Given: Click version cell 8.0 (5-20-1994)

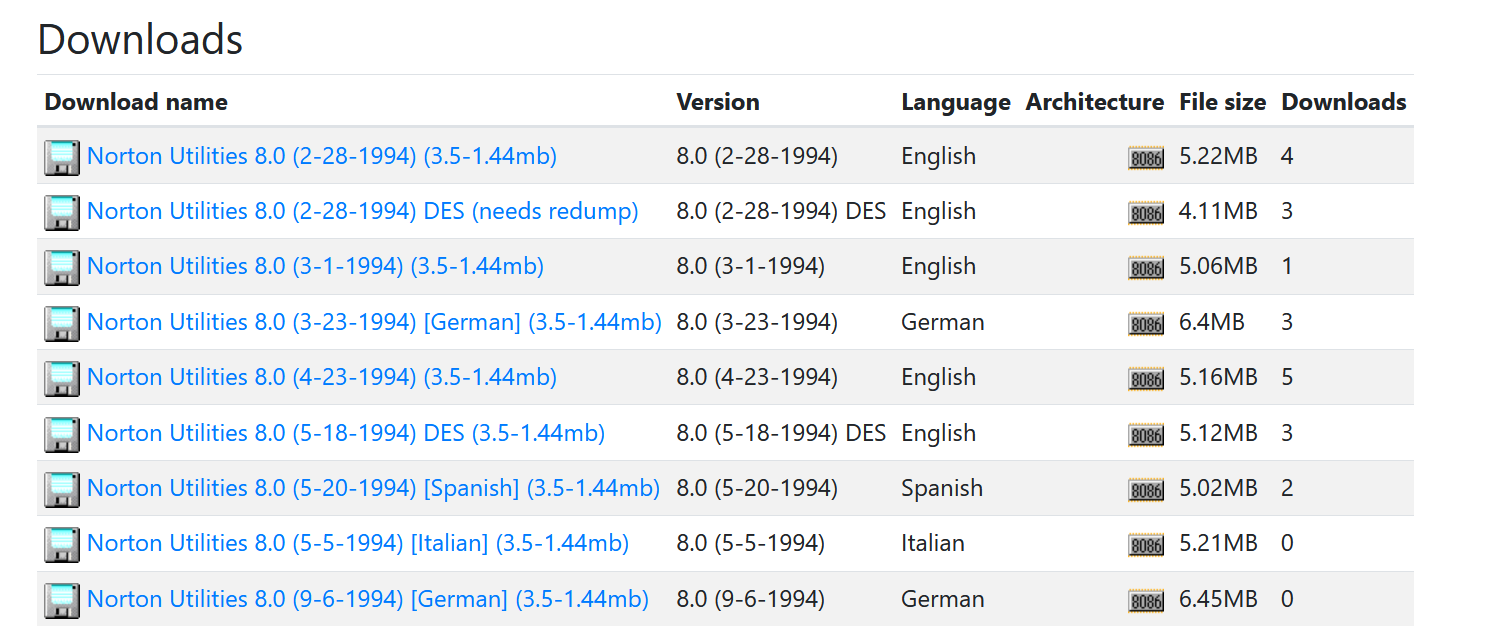Looking at the screenshot, I should tap(757, 488).
